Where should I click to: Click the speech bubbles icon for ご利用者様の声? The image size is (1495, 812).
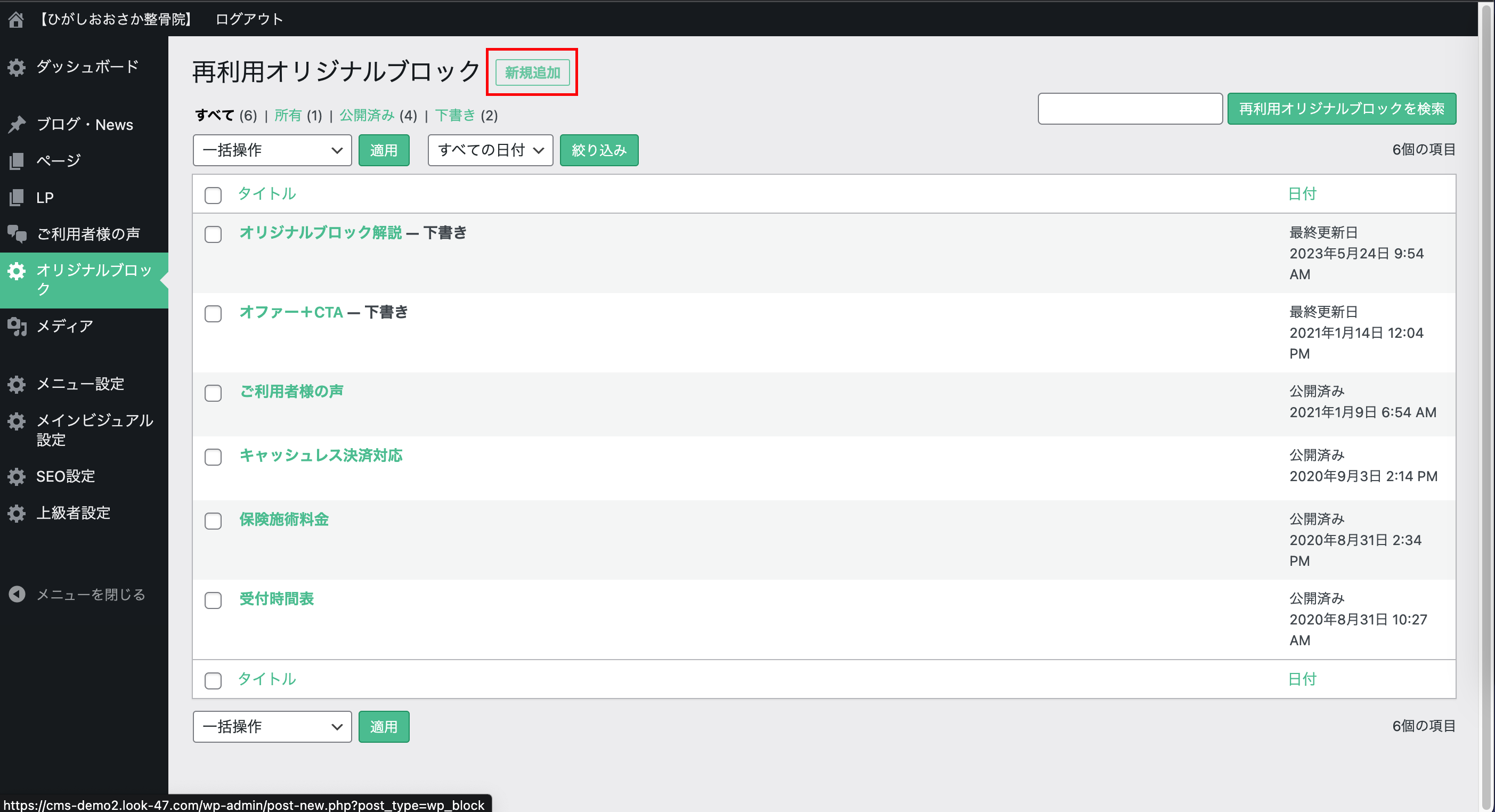pos(16,234)
